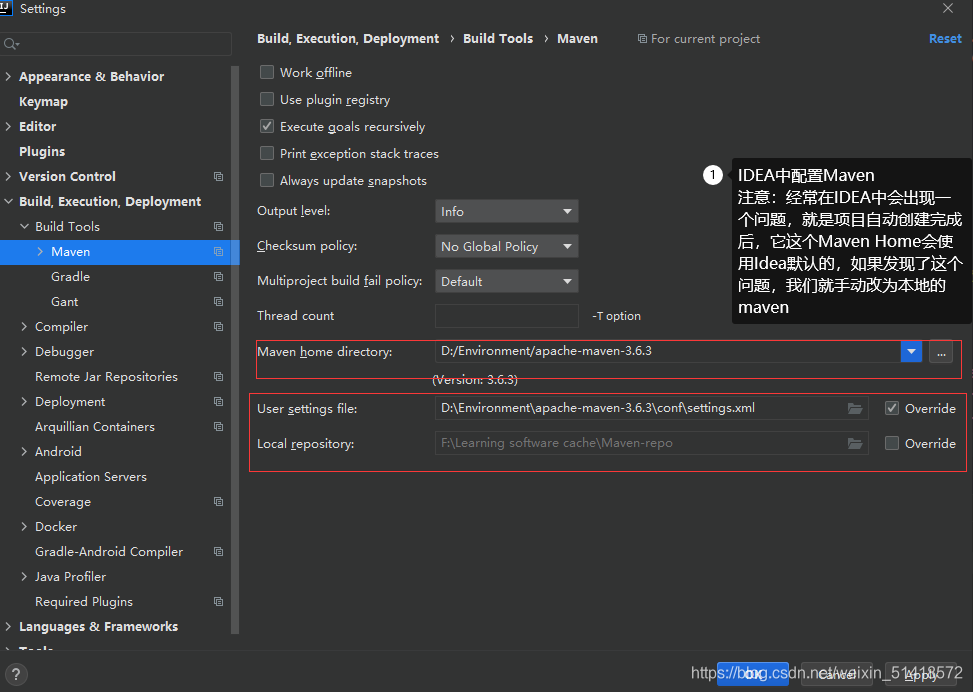The image size is (973, 692).
Task: Click the help question mark icon
Action: point(16,674)
